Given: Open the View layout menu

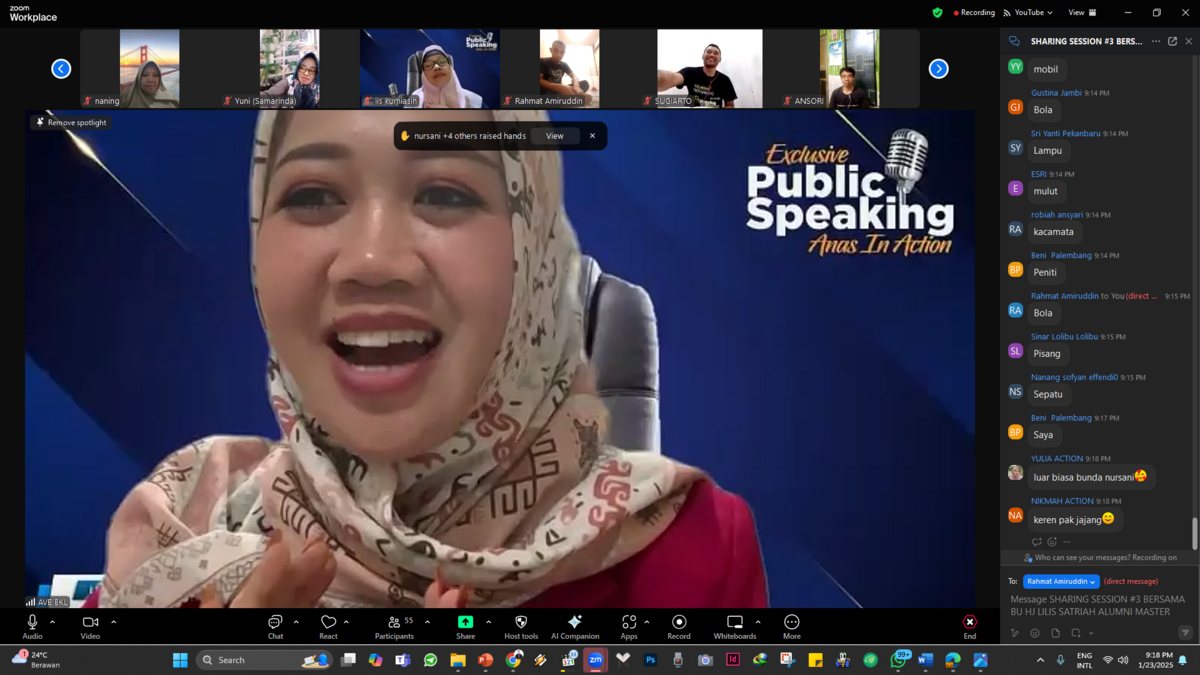Looking at the screenshot, I should [x=1082, y=13].
